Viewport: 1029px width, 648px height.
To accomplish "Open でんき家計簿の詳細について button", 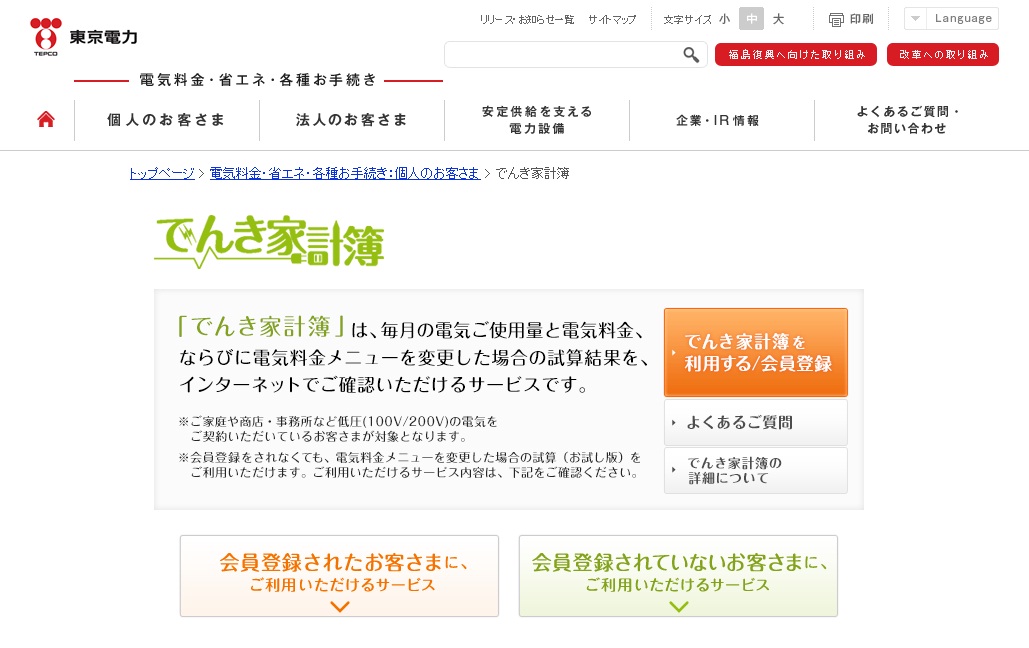I will click(756, 471).
